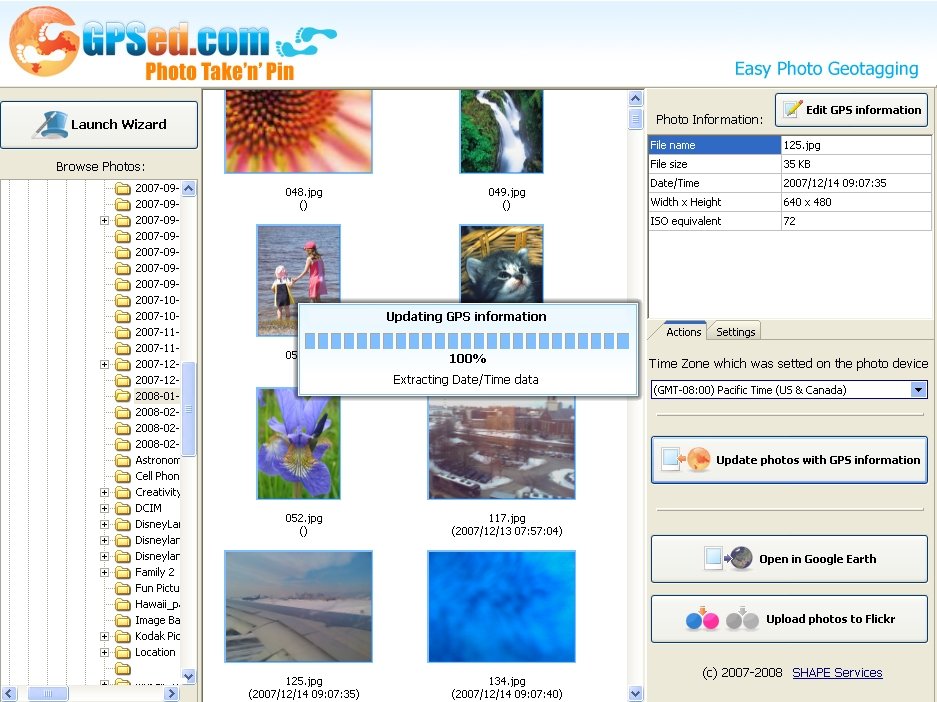Image resolution: width=937 pixels, height=702 pixels.
Task: Expand the Kodak Pic folder node
Action: tap(105, 636)
